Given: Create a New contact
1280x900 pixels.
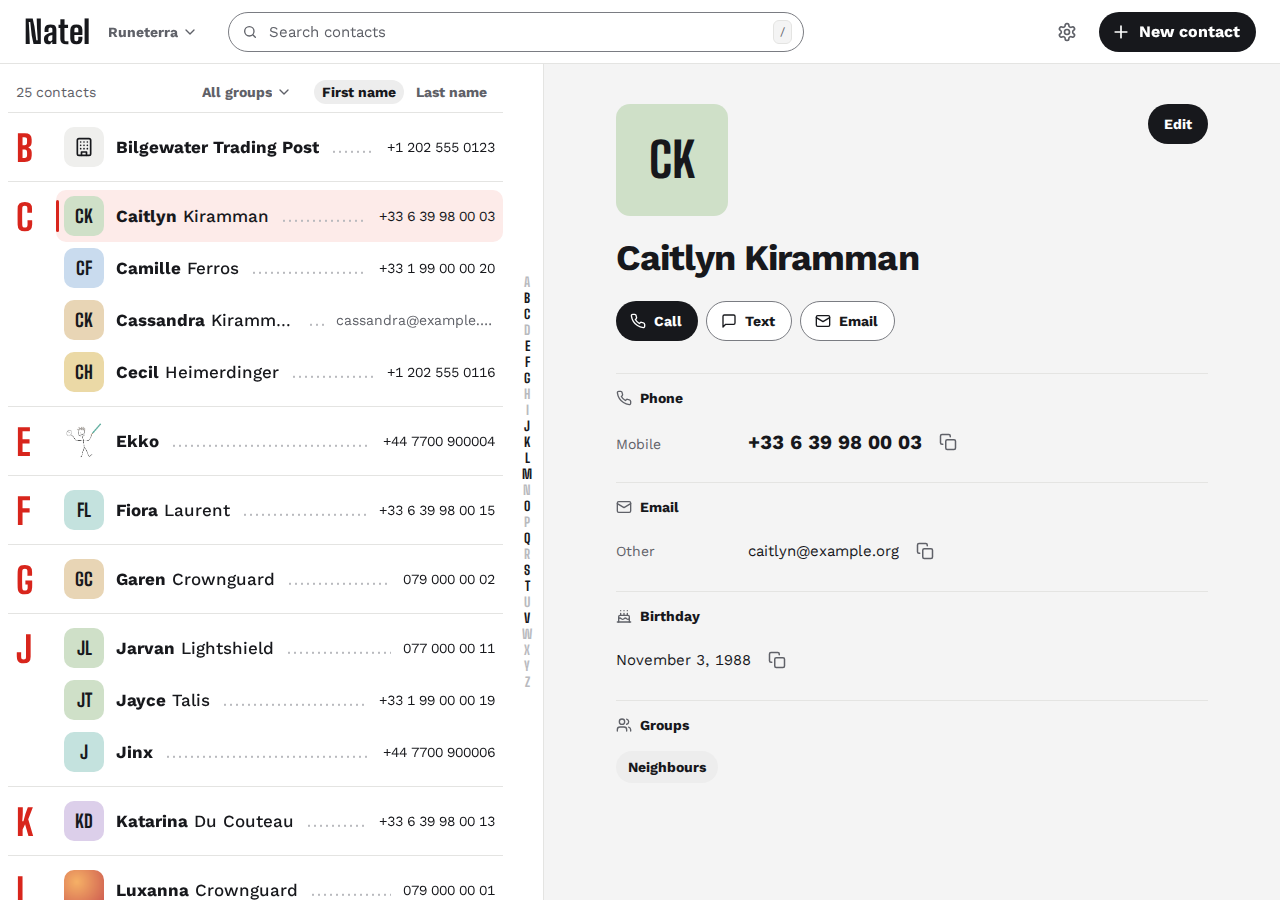Looking at the screenshot, I should 1177,32.
